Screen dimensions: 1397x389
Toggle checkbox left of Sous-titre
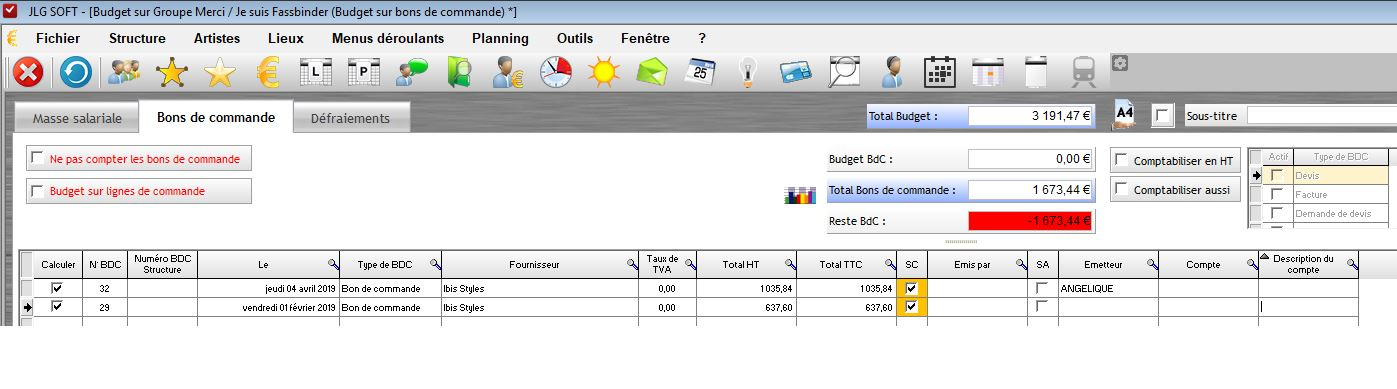point(1162,116)
